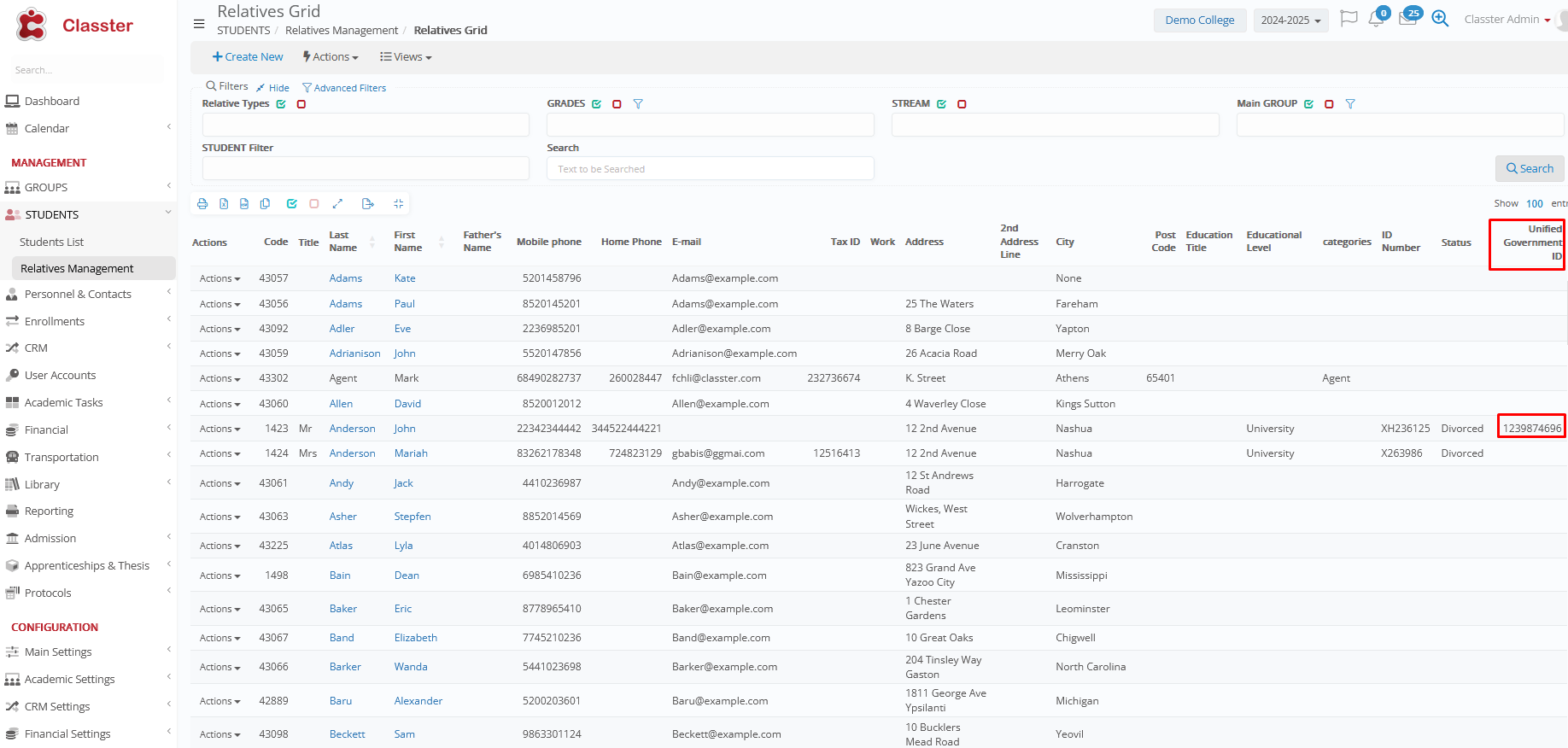The image size is (1568, 748).
Task: Select all rows using grid toolbar check
Action: click(x=292, y=204)
